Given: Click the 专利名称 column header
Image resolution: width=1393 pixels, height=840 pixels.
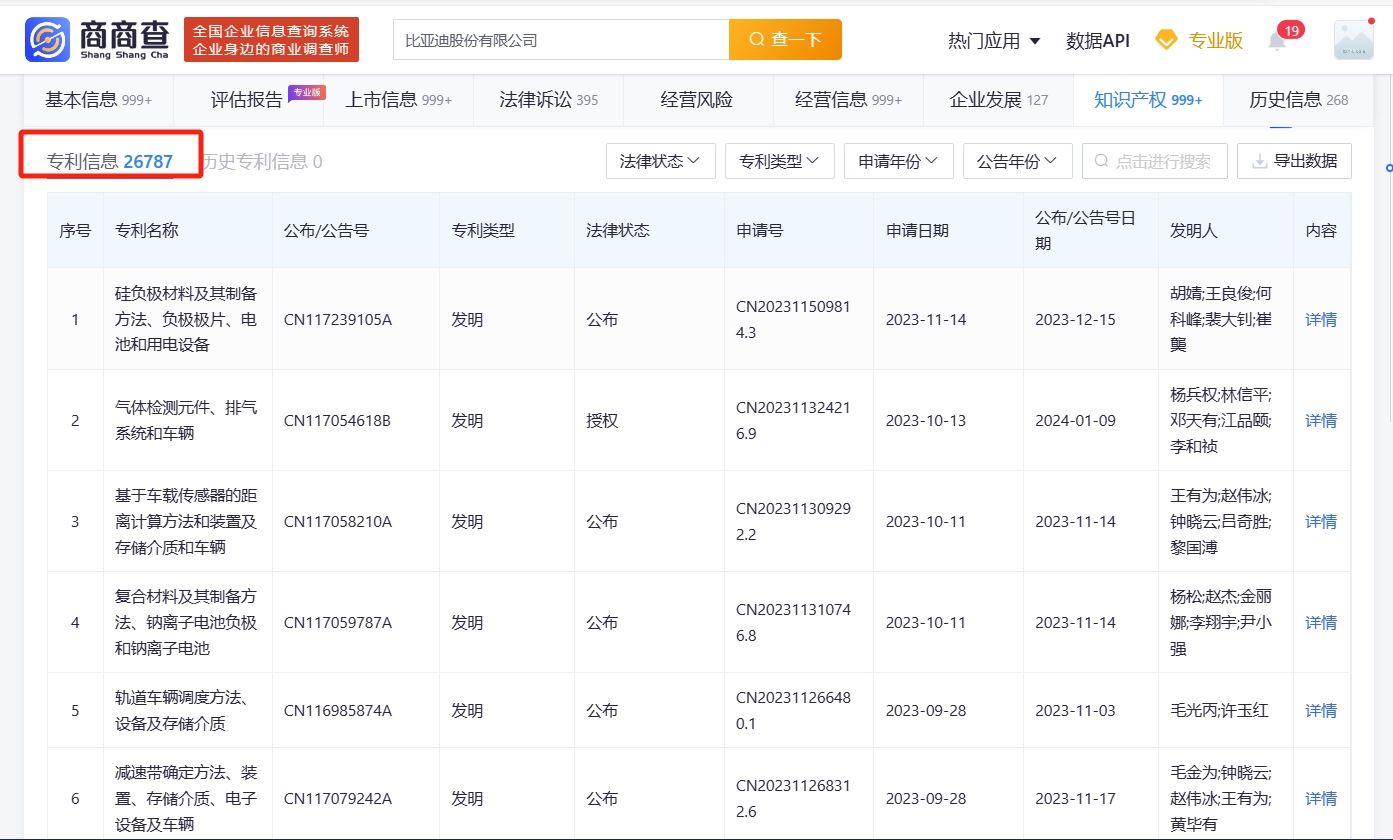Looking at the screenshot, I should (x=147, y=230).
